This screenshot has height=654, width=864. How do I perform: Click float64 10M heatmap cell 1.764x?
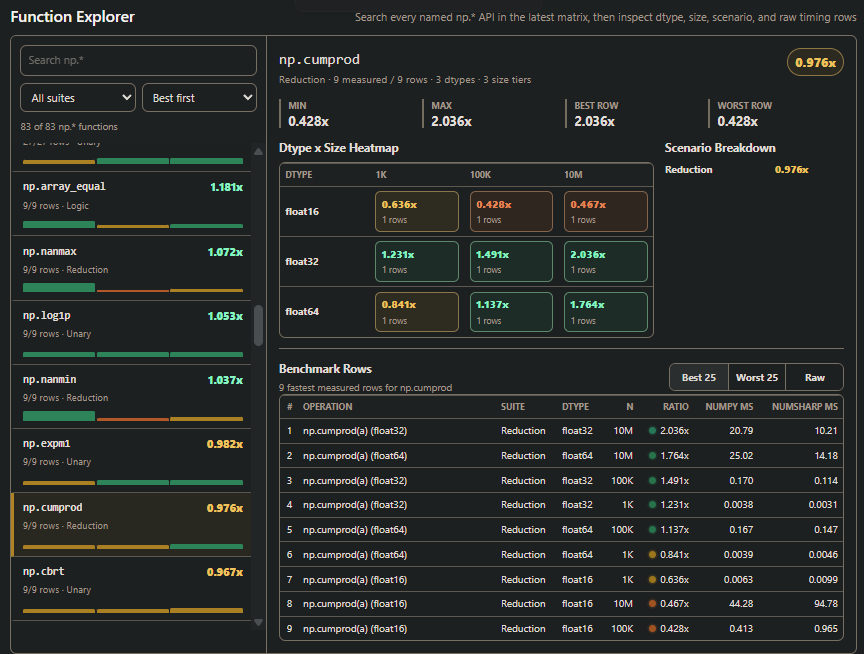pyautogui.click(x=606, y=312)
